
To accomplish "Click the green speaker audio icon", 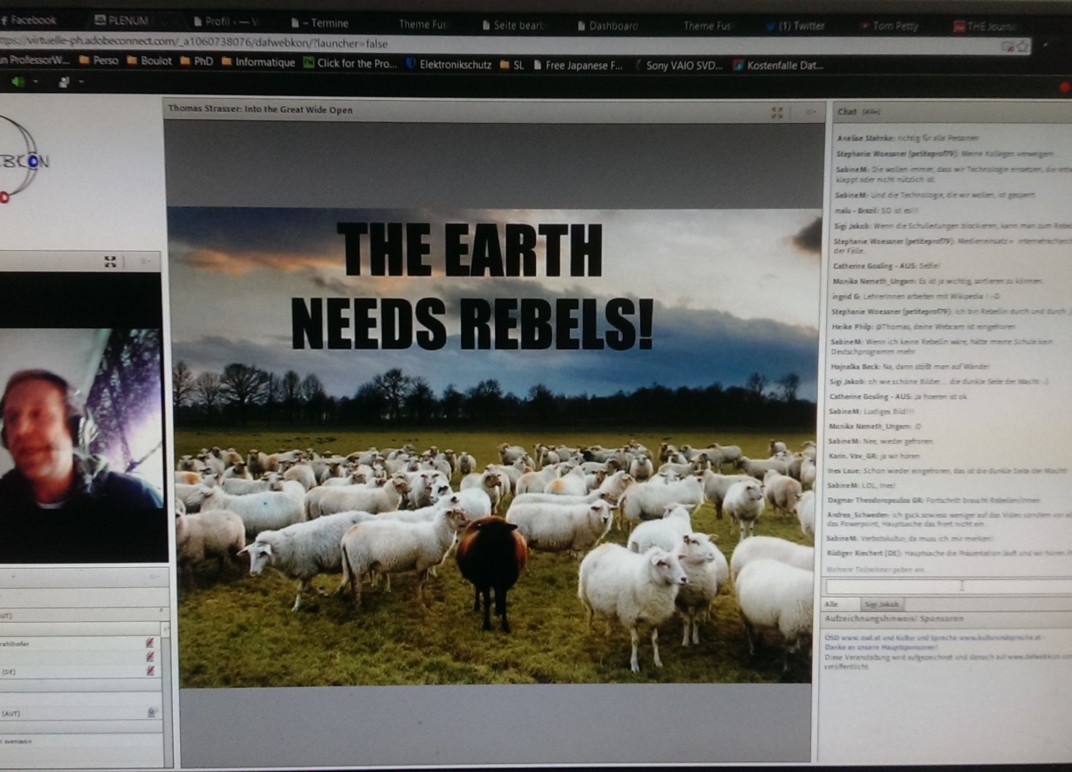I will coord(16,82).
